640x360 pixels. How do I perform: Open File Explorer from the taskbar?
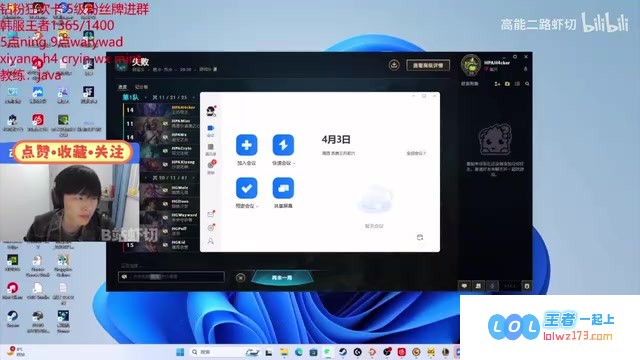click(x=284, y=352)
